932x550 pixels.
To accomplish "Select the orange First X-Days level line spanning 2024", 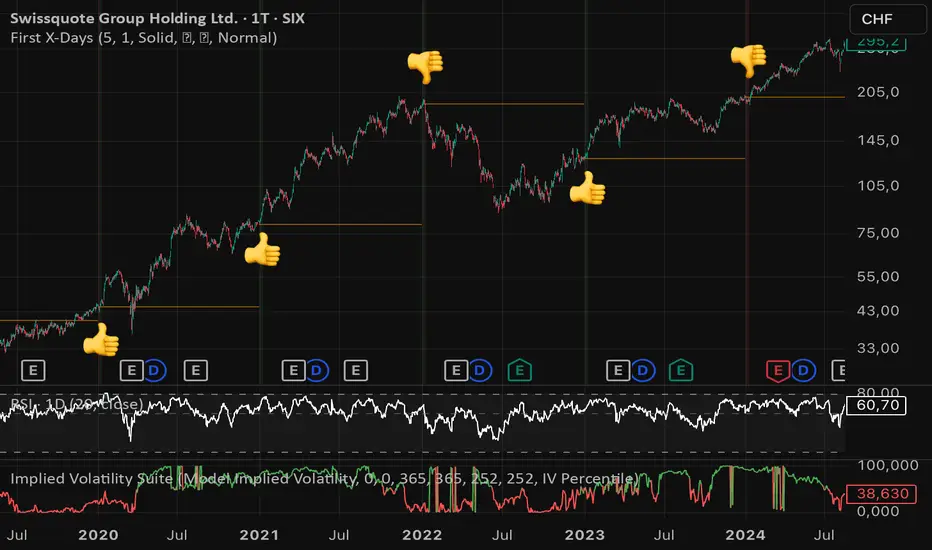I will [796, 97].
